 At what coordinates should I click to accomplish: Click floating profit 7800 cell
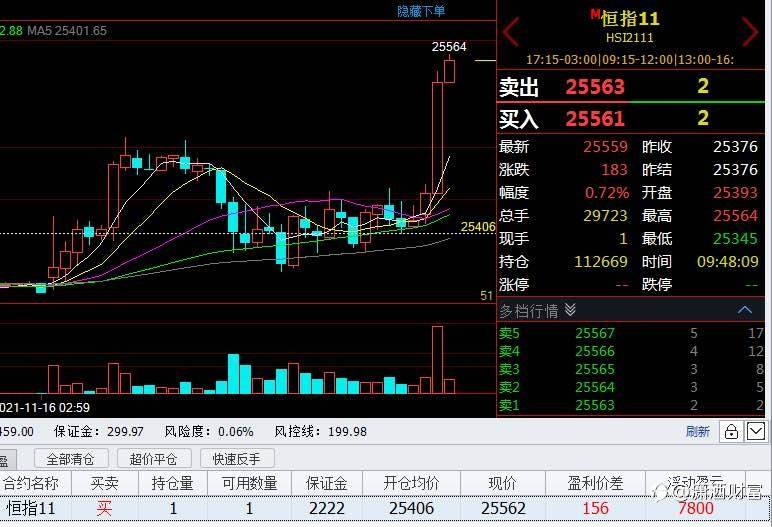coord(696,508)
